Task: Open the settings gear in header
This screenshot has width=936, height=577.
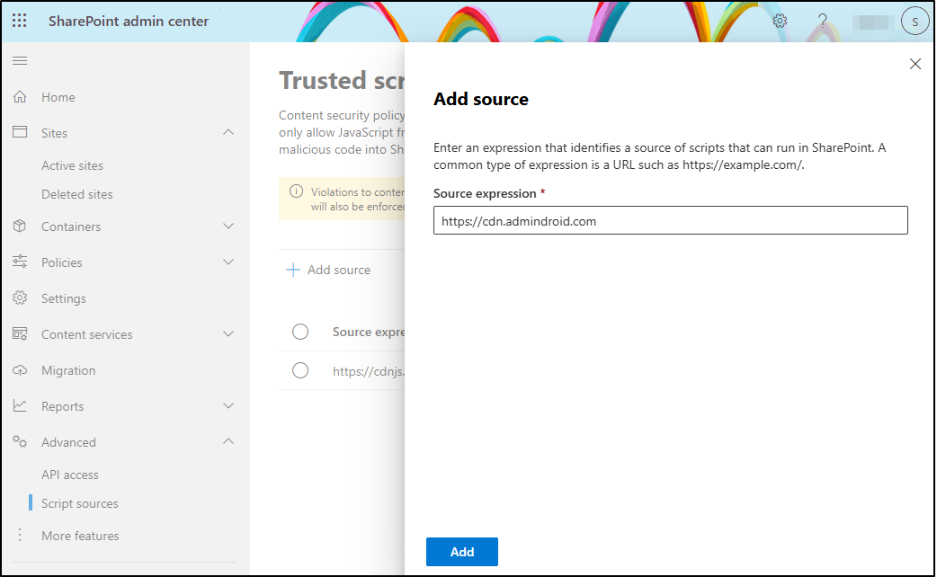Action: 780,21
